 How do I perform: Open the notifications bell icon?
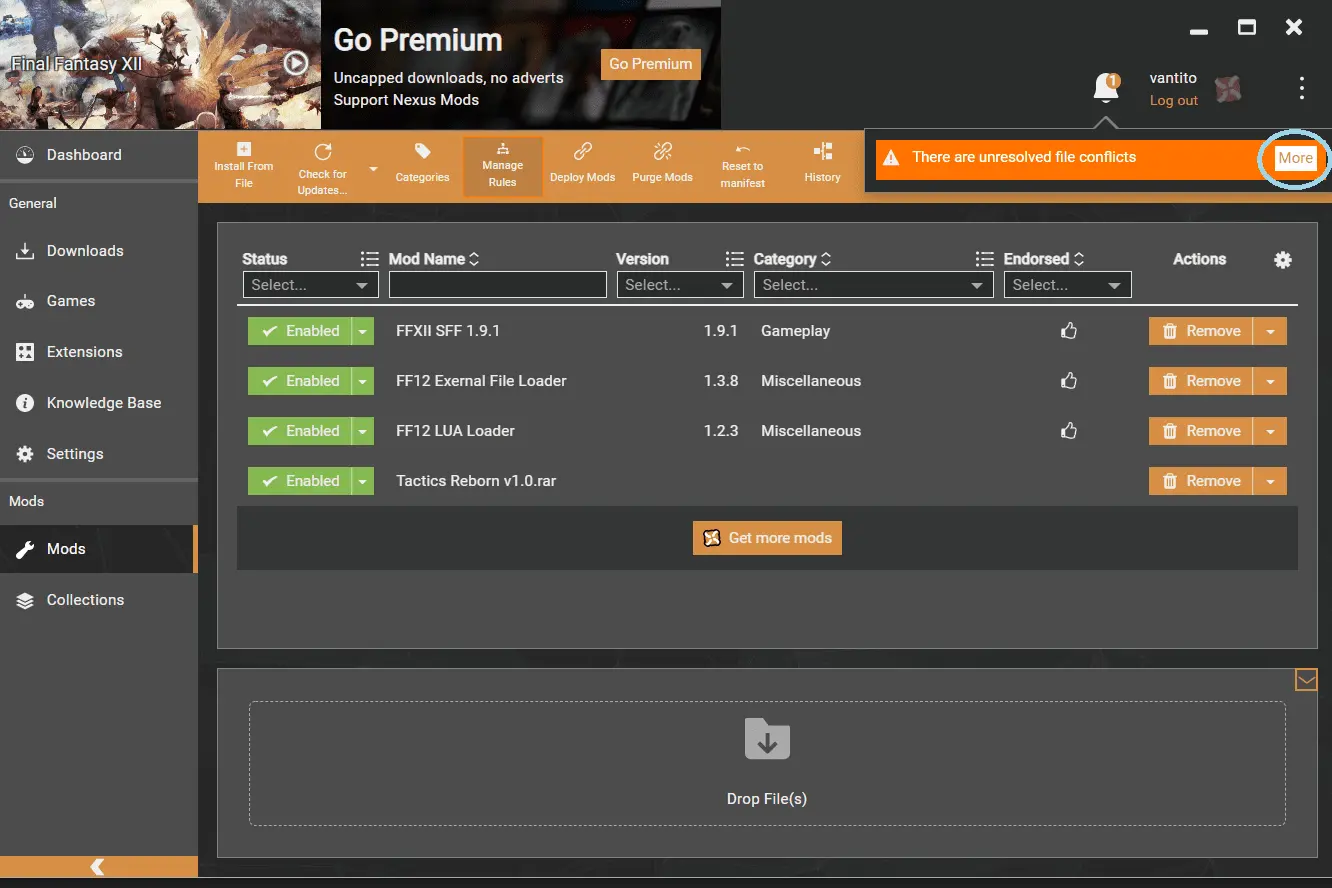point(1106,88)
